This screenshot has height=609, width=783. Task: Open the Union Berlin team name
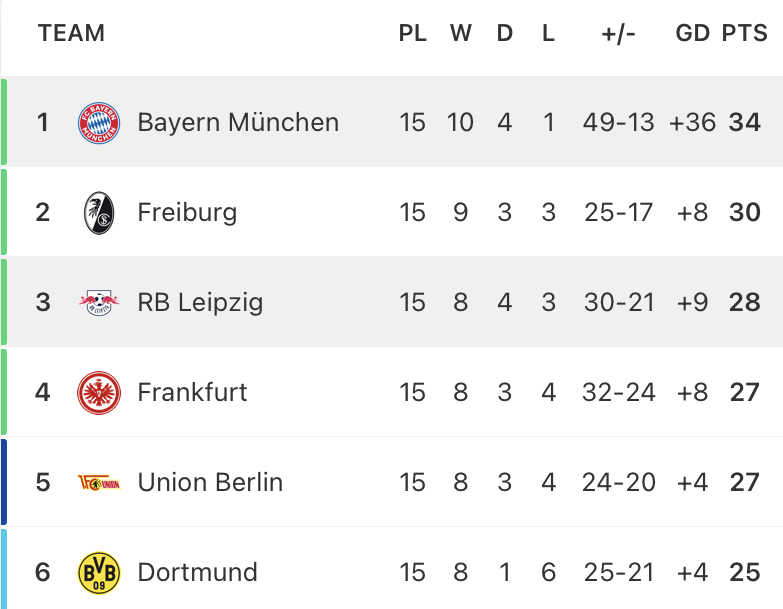(210, 482)
